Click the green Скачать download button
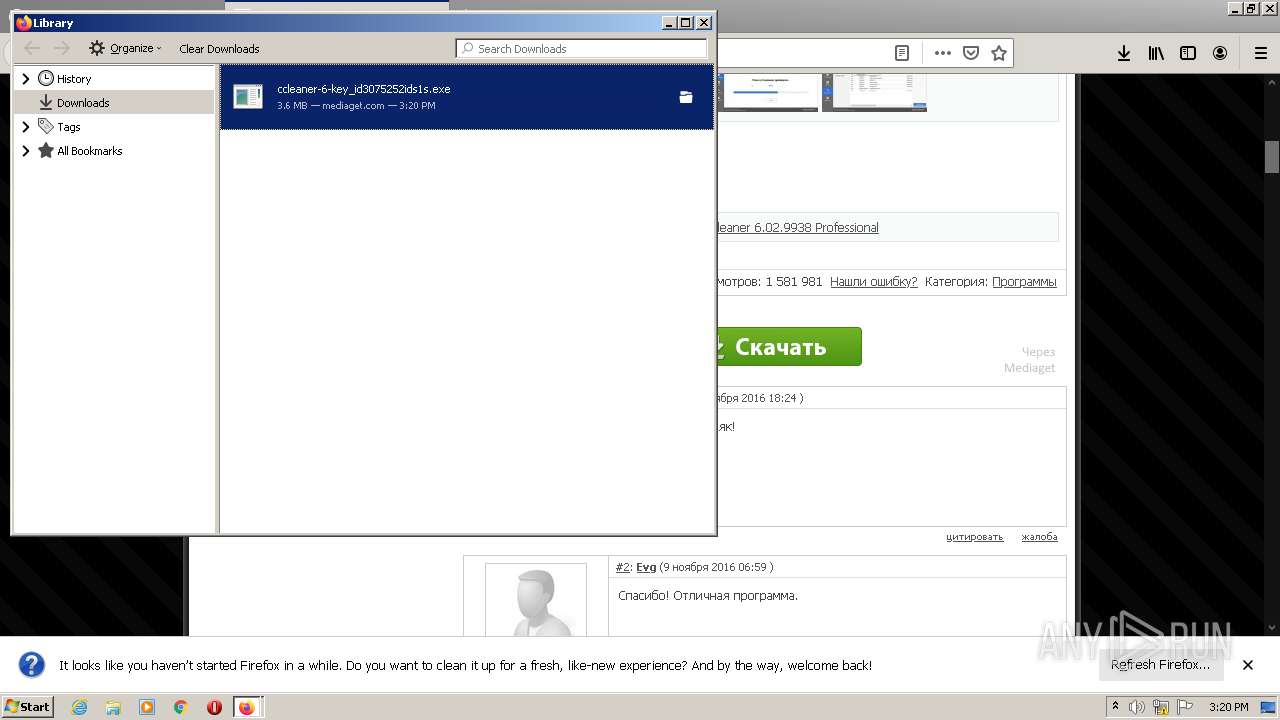 [x=788, y=347]
